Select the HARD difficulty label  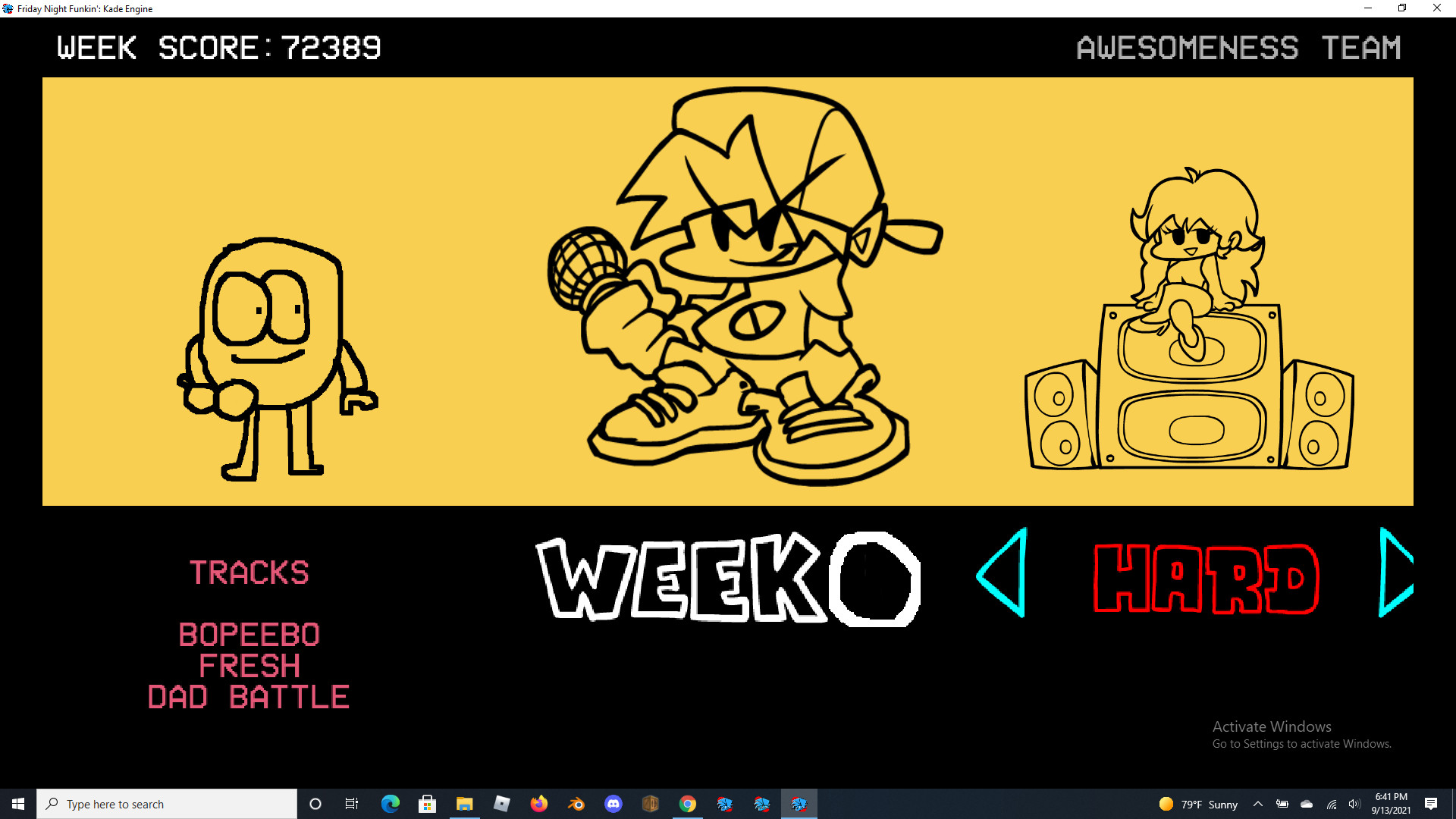1206,579
